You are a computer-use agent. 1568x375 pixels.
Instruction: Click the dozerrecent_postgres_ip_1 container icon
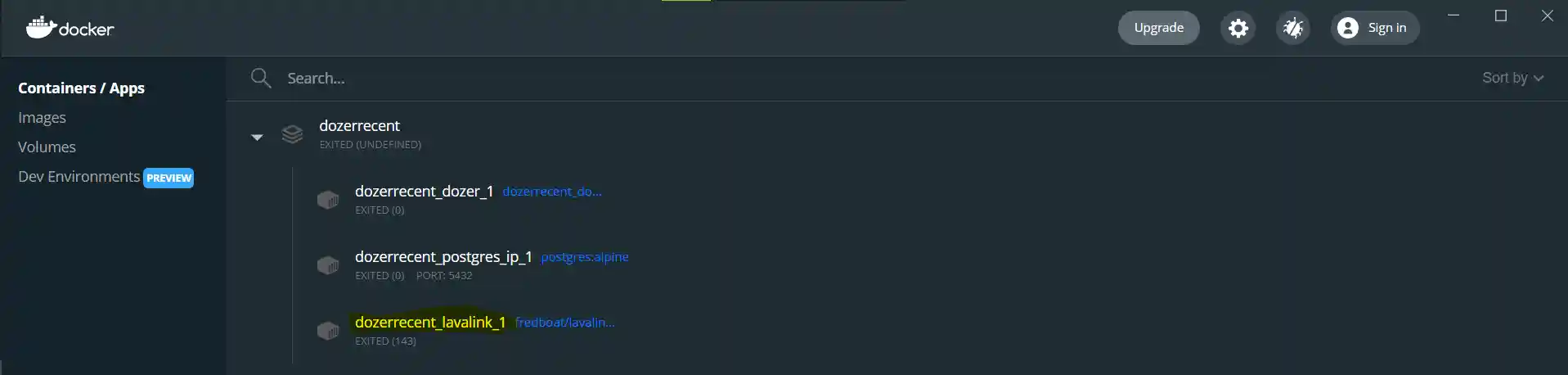[x=328, y=265]
